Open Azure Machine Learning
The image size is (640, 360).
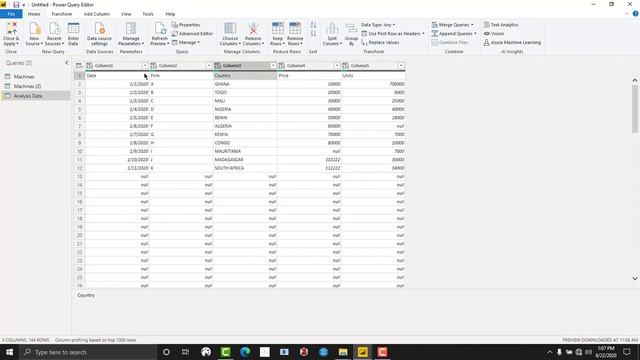[512, 42]
